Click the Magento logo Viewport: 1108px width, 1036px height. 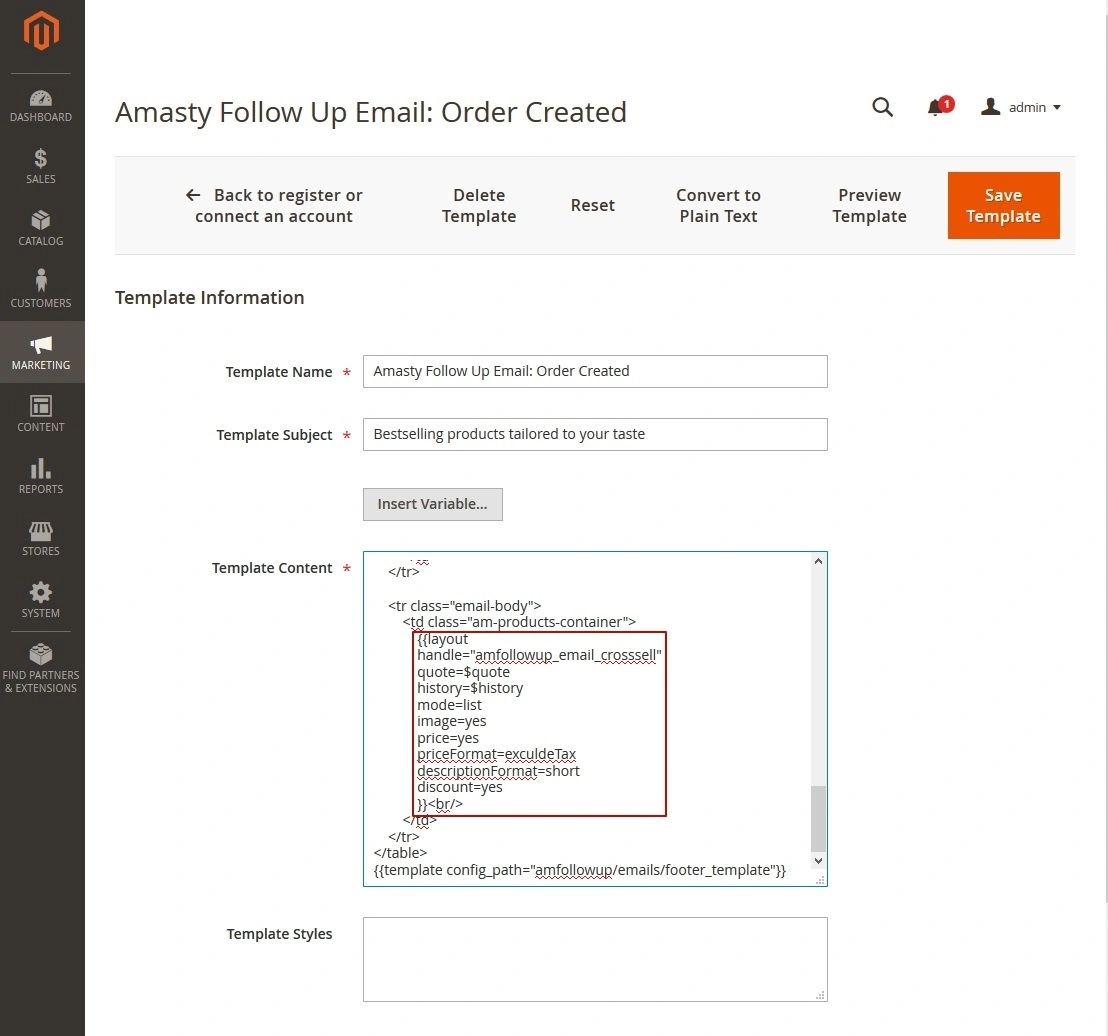40,31
